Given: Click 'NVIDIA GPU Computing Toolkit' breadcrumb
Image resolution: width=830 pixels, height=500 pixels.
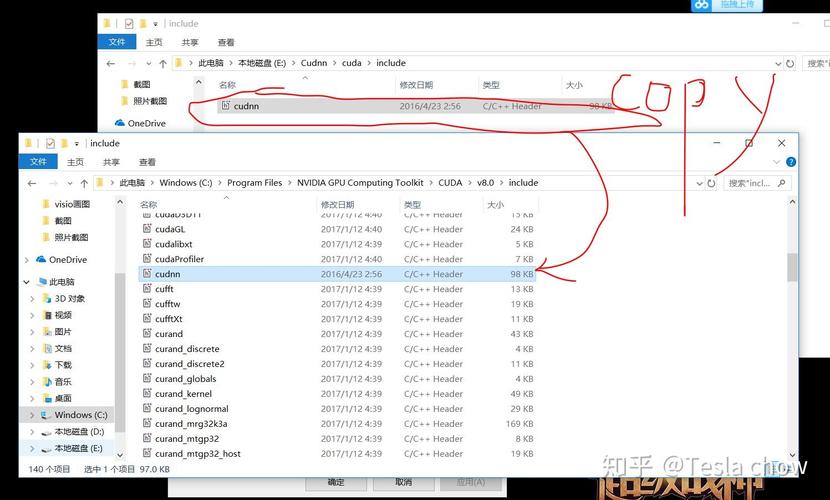Looking at the screenshot, I should click(x=360, y=183).
